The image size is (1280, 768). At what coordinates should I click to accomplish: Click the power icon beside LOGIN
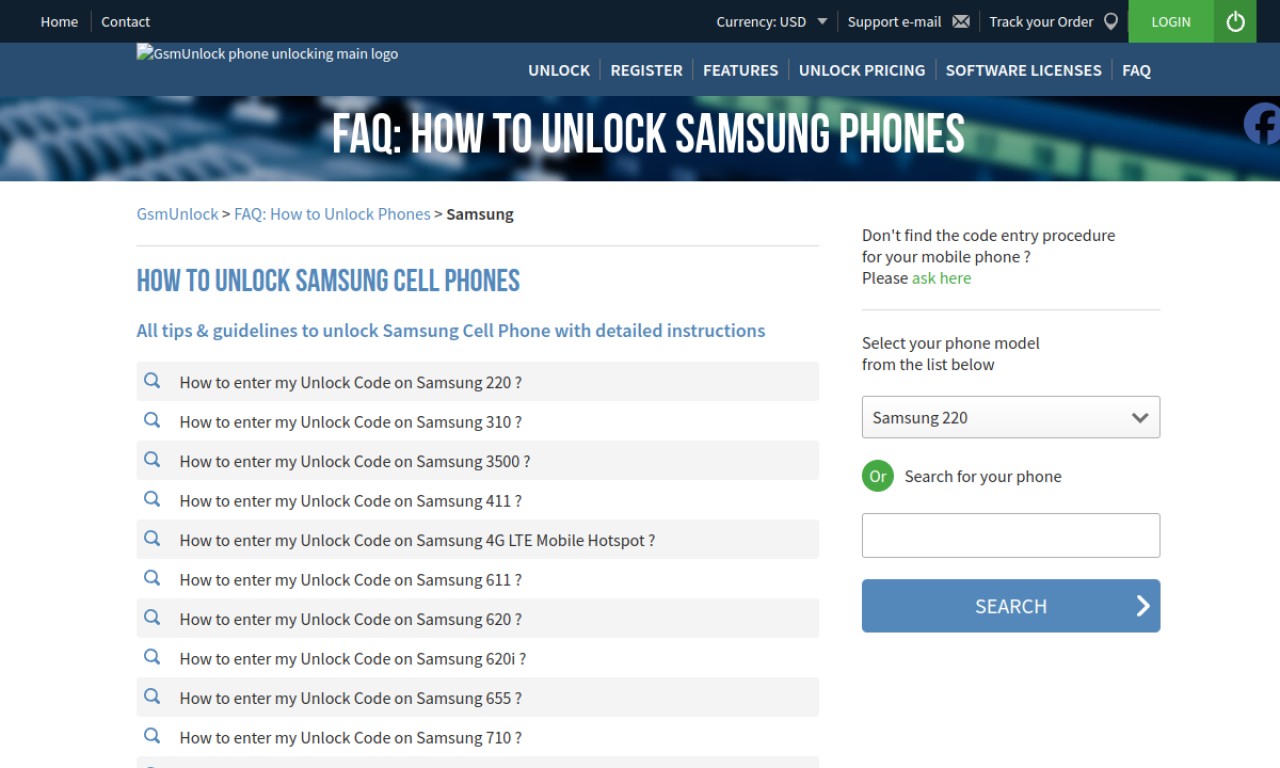click(1235, 21)
